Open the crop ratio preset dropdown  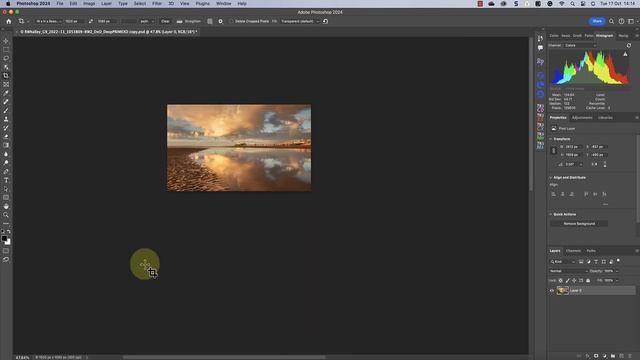click(48, 21)
